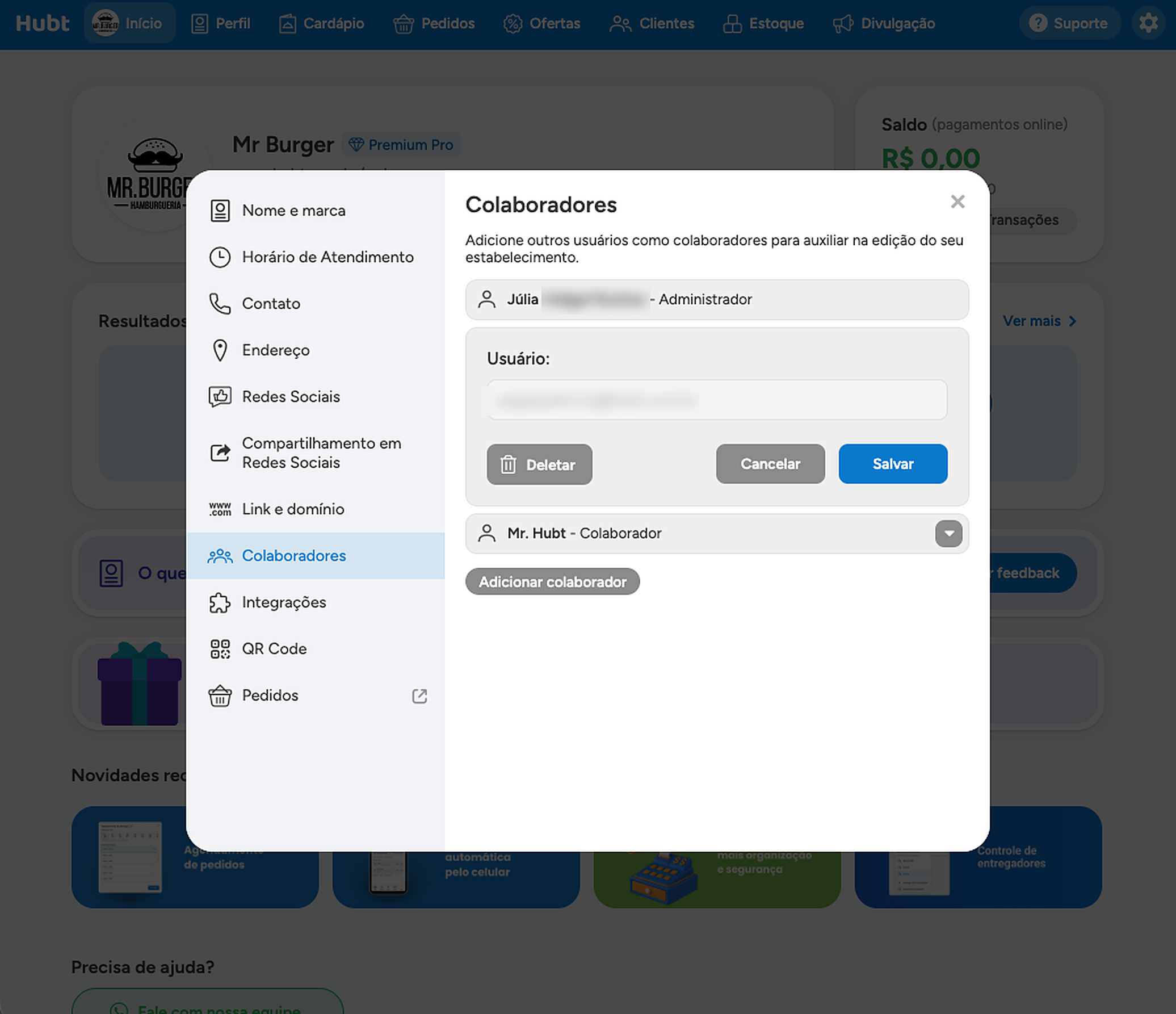The height and width of the screenshot is (1014, 1176).
Task: Click the Júlia Administrador row
Action: [717, 300]
